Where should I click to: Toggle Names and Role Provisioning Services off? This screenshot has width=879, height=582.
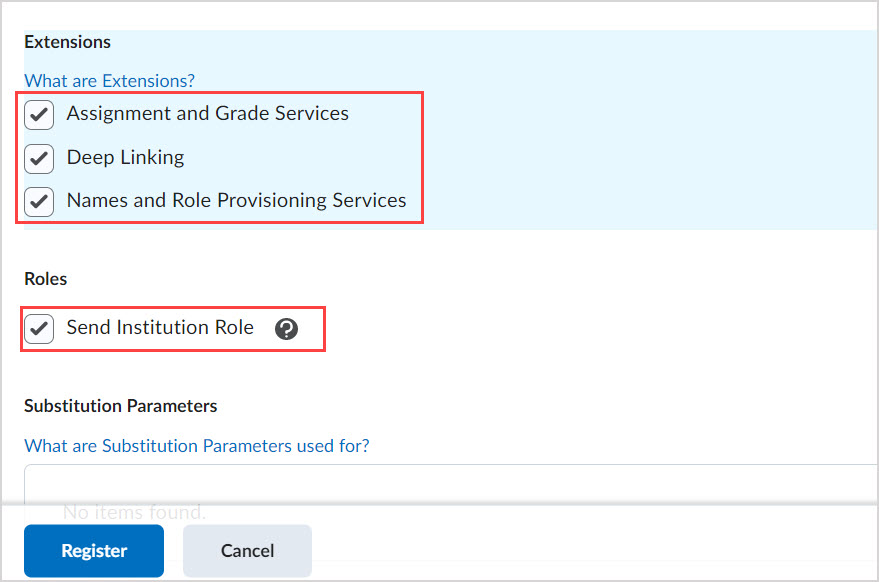(x=38, y=202)
